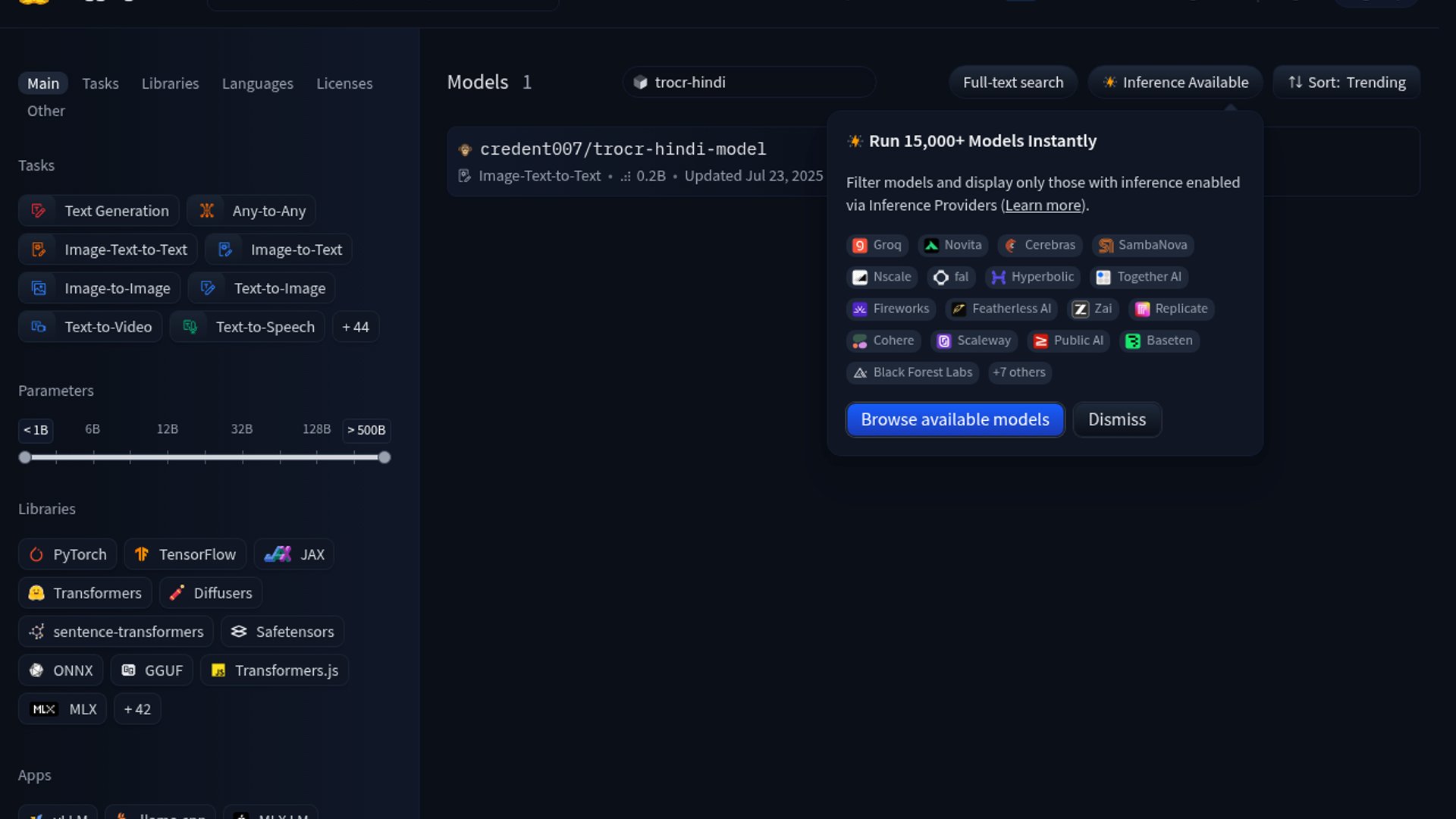The width and height of the screenshot is (1456, 819).
Task: Click the right handle of the parameters slider
Action: (x=384, y=457)
